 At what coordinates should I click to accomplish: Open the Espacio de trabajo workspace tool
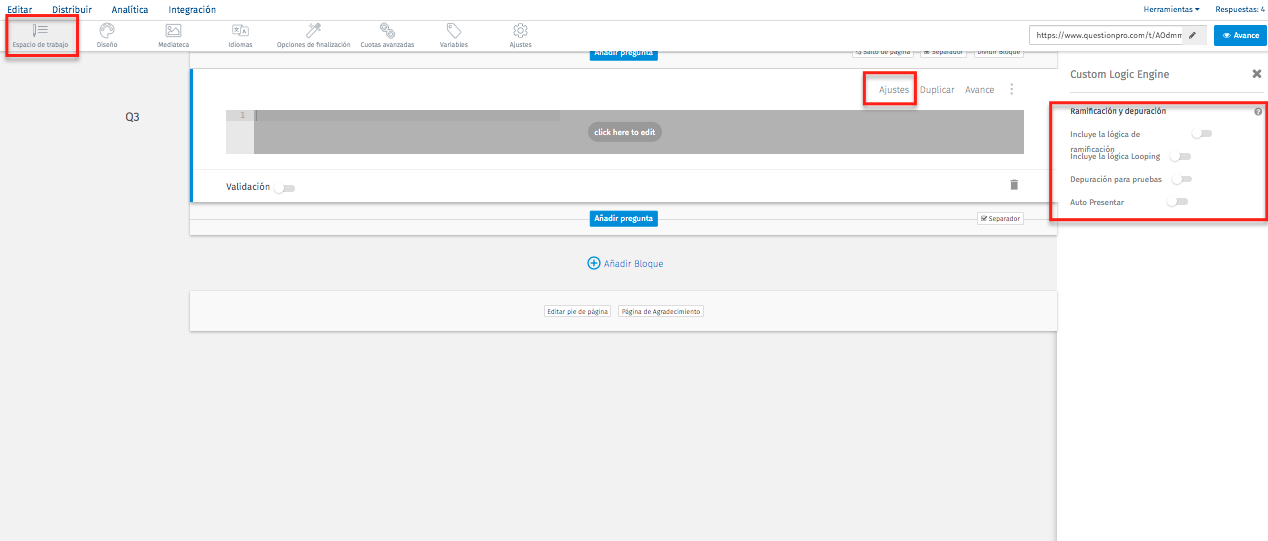[x=40, y=36]
